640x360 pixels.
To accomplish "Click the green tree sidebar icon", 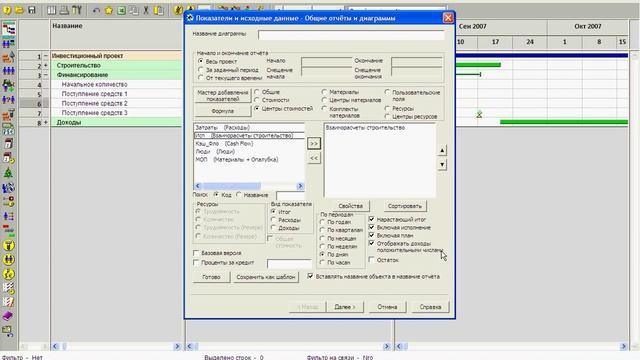I will [9, 173].
